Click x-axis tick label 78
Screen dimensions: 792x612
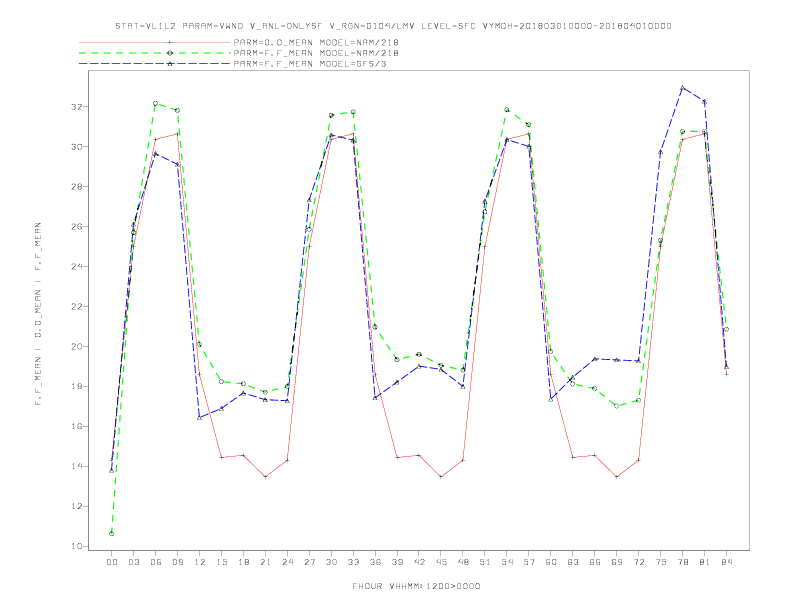click(682, 562)
